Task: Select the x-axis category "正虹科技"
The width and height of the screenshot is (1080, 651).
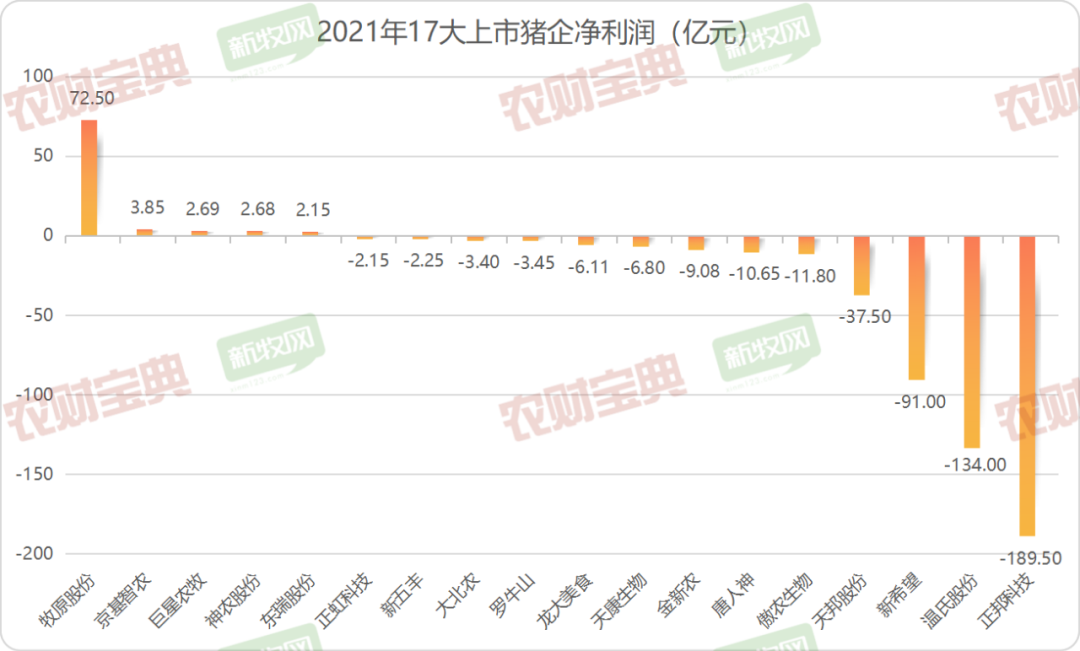Action: coord(343,601)
